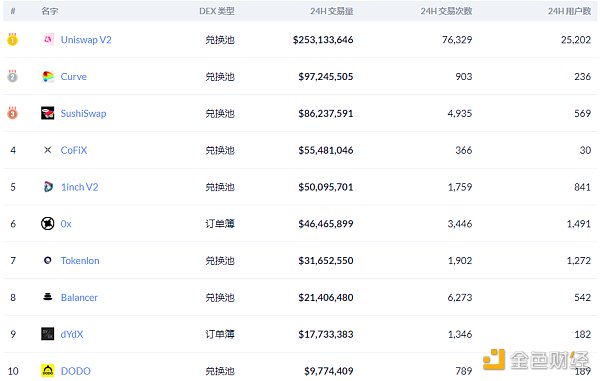Screen dimensions: 600x381
Task: Click the Uniswap V2 logo icon
Action: (x=48, y=39)
